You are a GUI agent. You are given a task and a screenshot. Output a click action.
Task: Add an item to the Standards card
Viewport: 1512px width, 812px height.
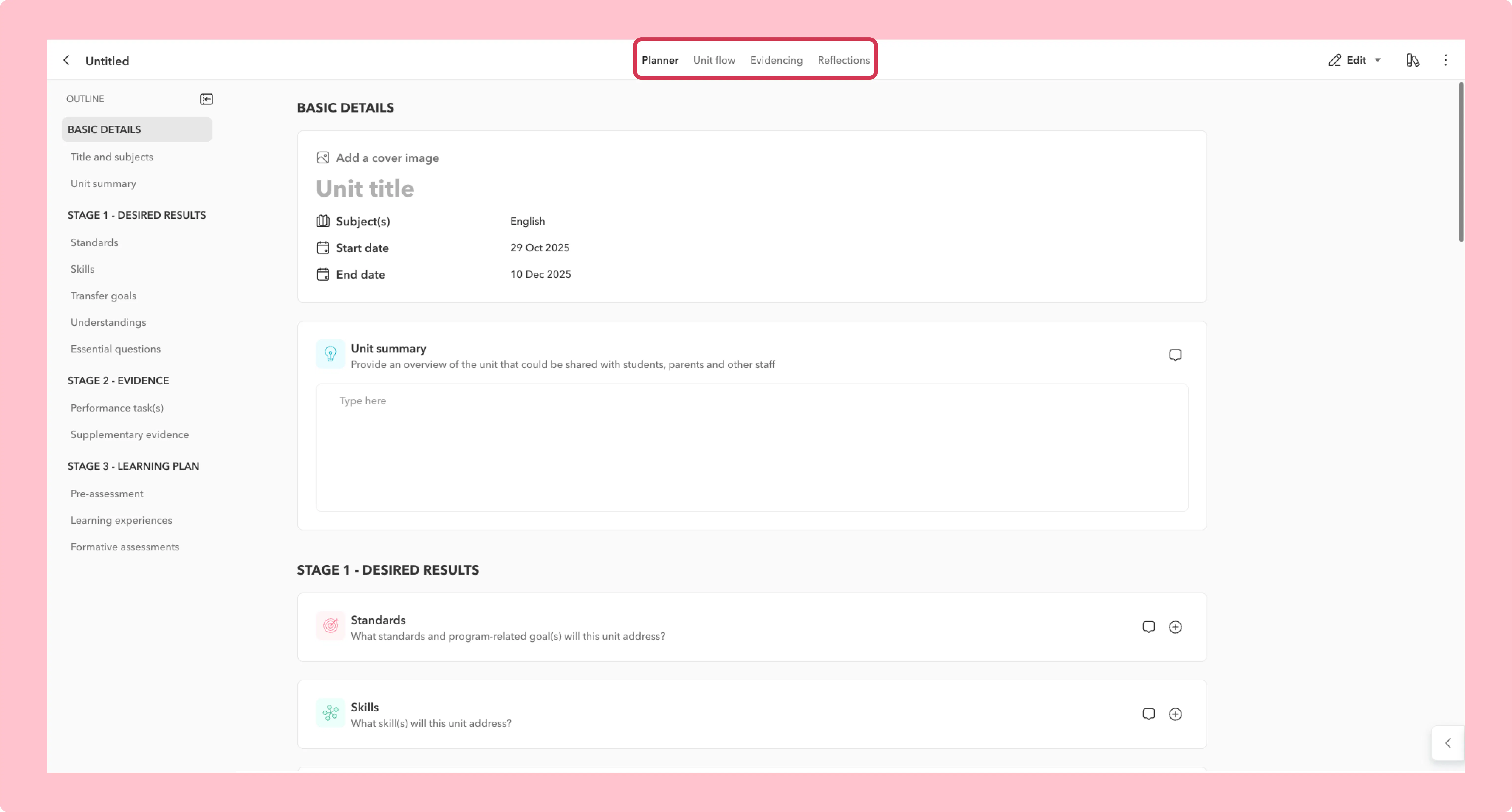click(1175, 627)
